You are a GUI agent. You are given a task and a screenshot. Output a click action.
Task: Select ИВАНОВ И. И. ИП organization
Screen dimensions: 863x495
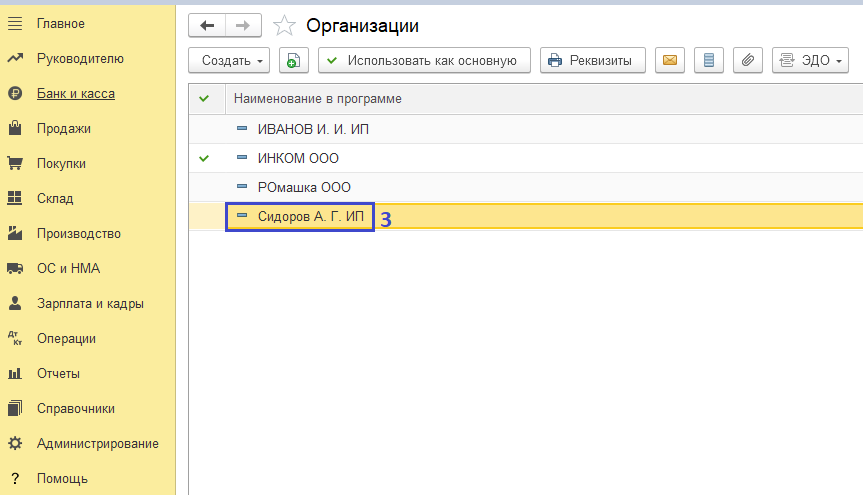[x=313, y=129]
